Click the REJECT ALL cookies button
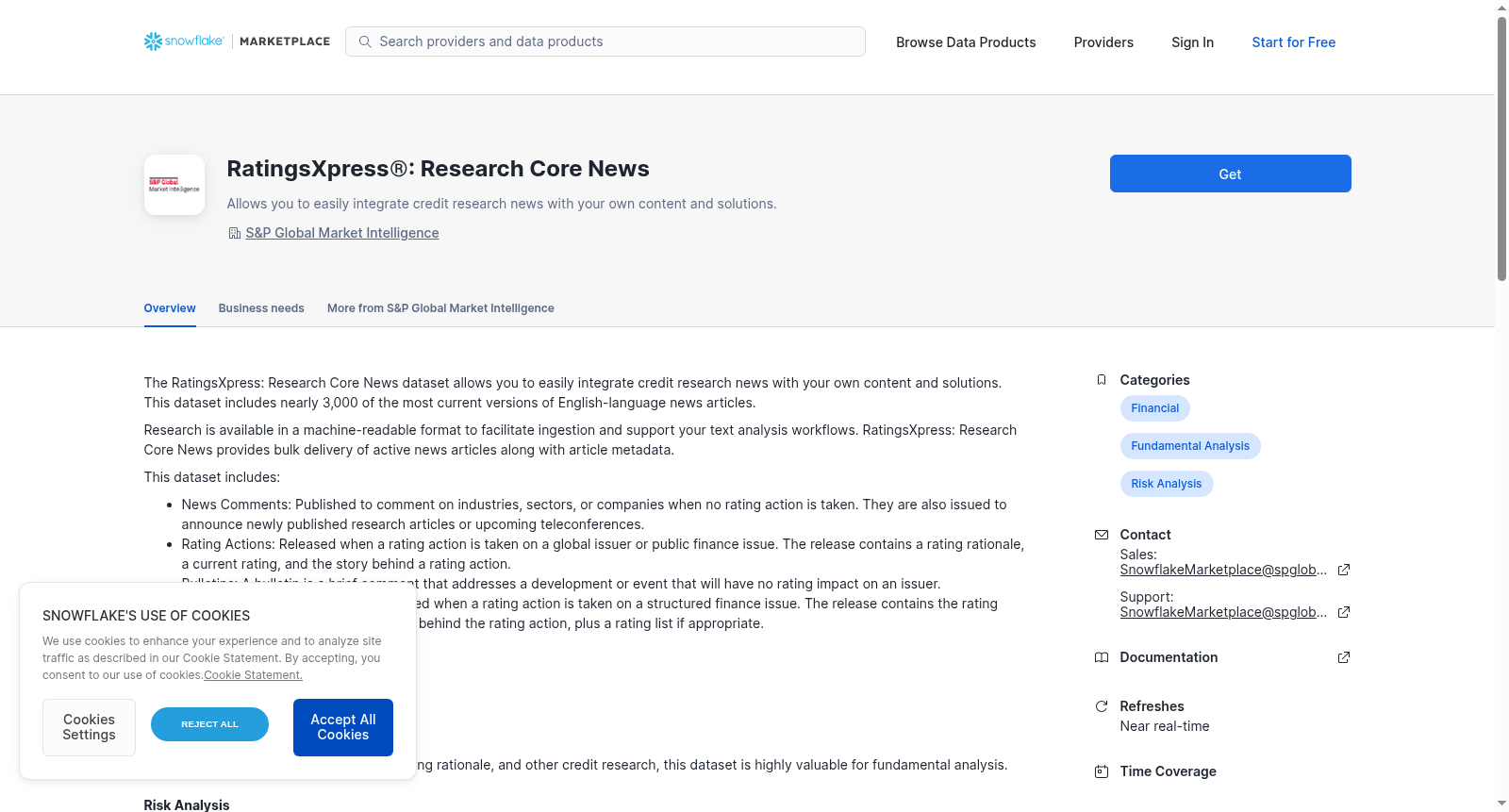 (x=209, y=724)
